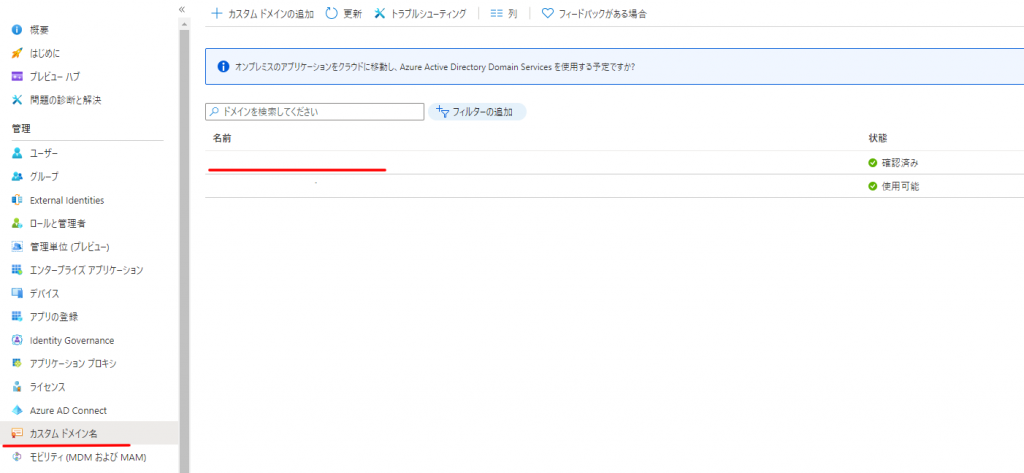Screen dimensions: 1024x473
Task: Open 管理単位 (プレビュー) text in the sidebar
Action: (69, 246)
